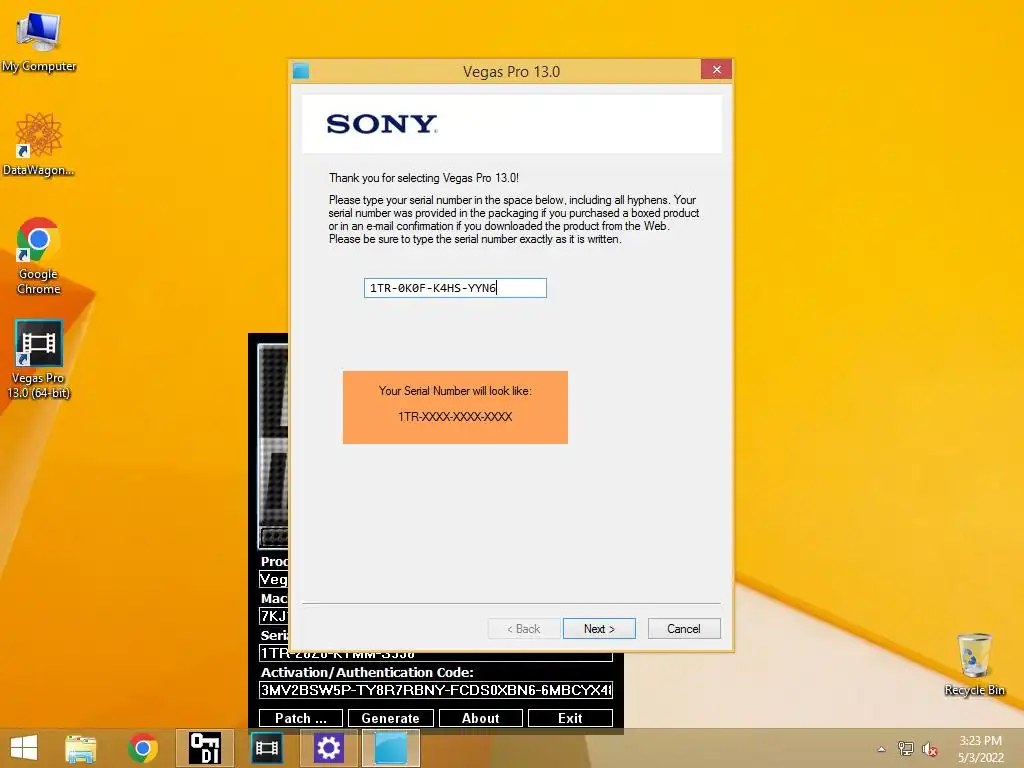Open the Windows Start button
Viewport: 1024px width, 768px height.
point(24,748)
